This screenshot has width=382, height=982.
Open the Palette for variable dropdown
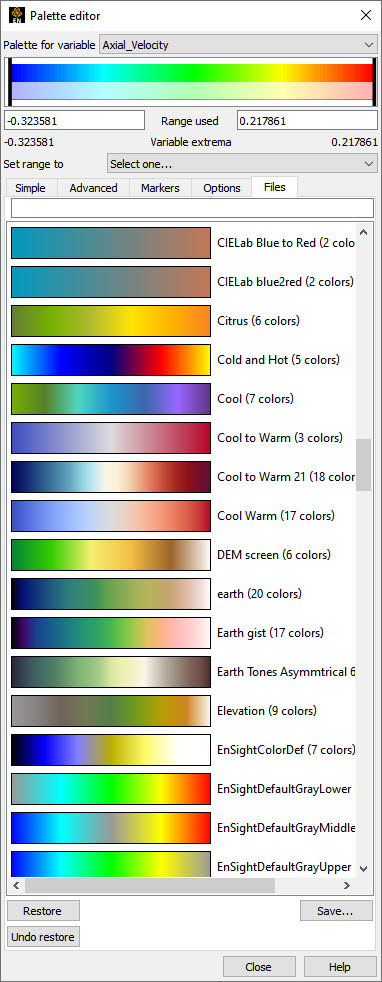coord(238,45)
